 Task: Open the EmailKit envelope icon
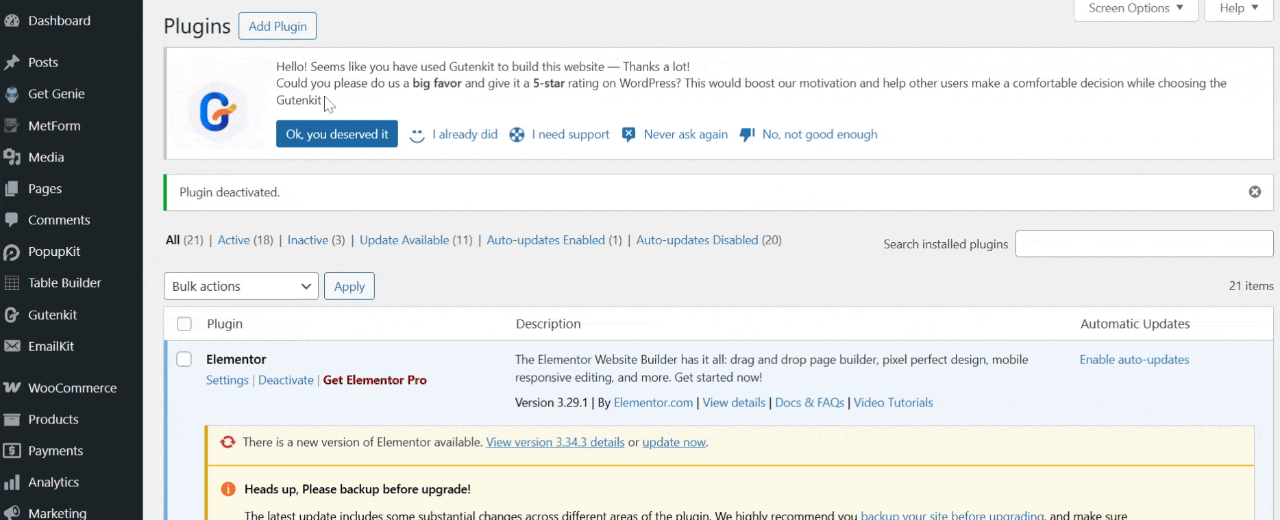(12, 346)
